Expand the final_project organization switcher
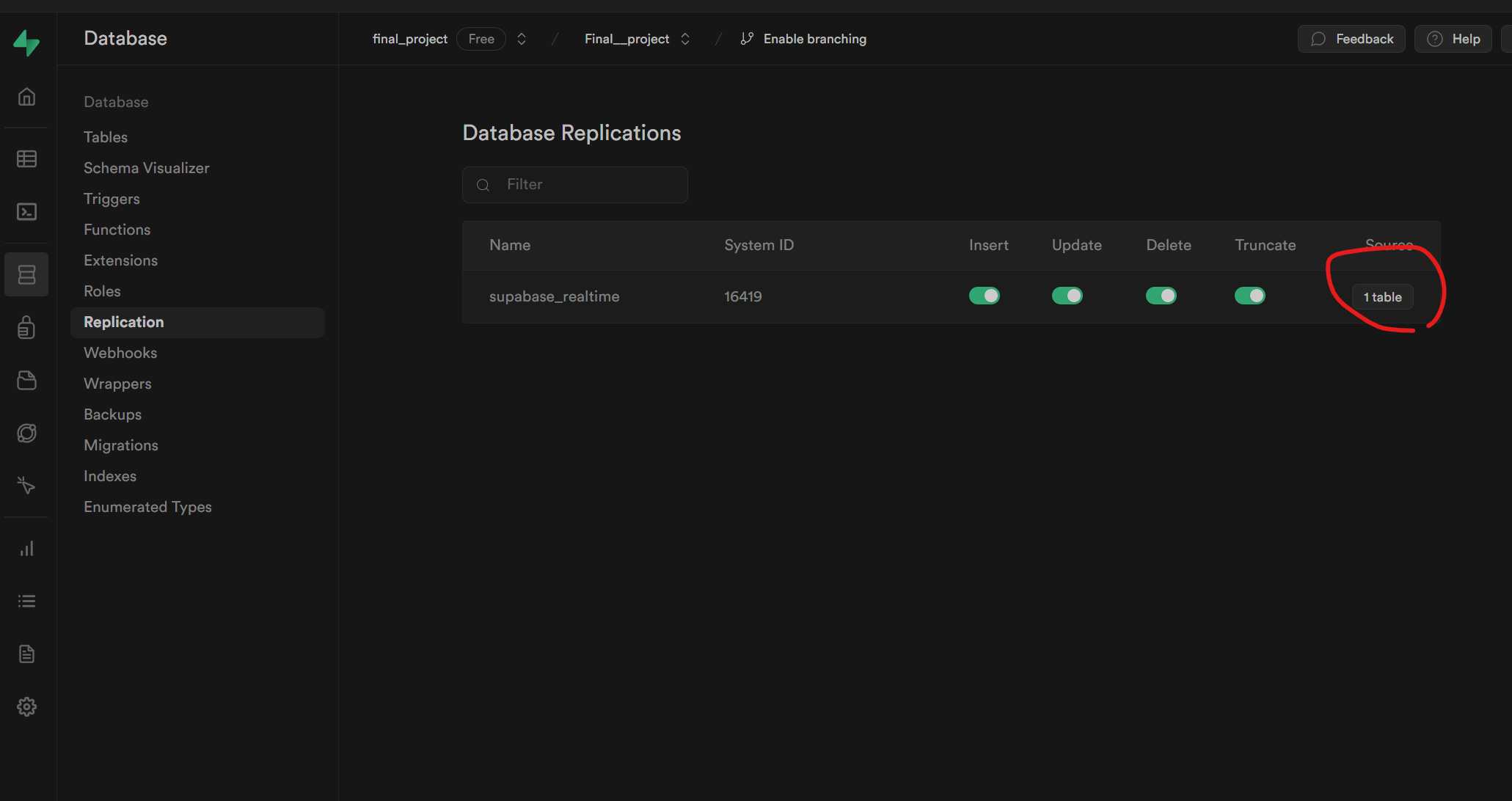1512x801 pixels. click(x=522, y=39)
